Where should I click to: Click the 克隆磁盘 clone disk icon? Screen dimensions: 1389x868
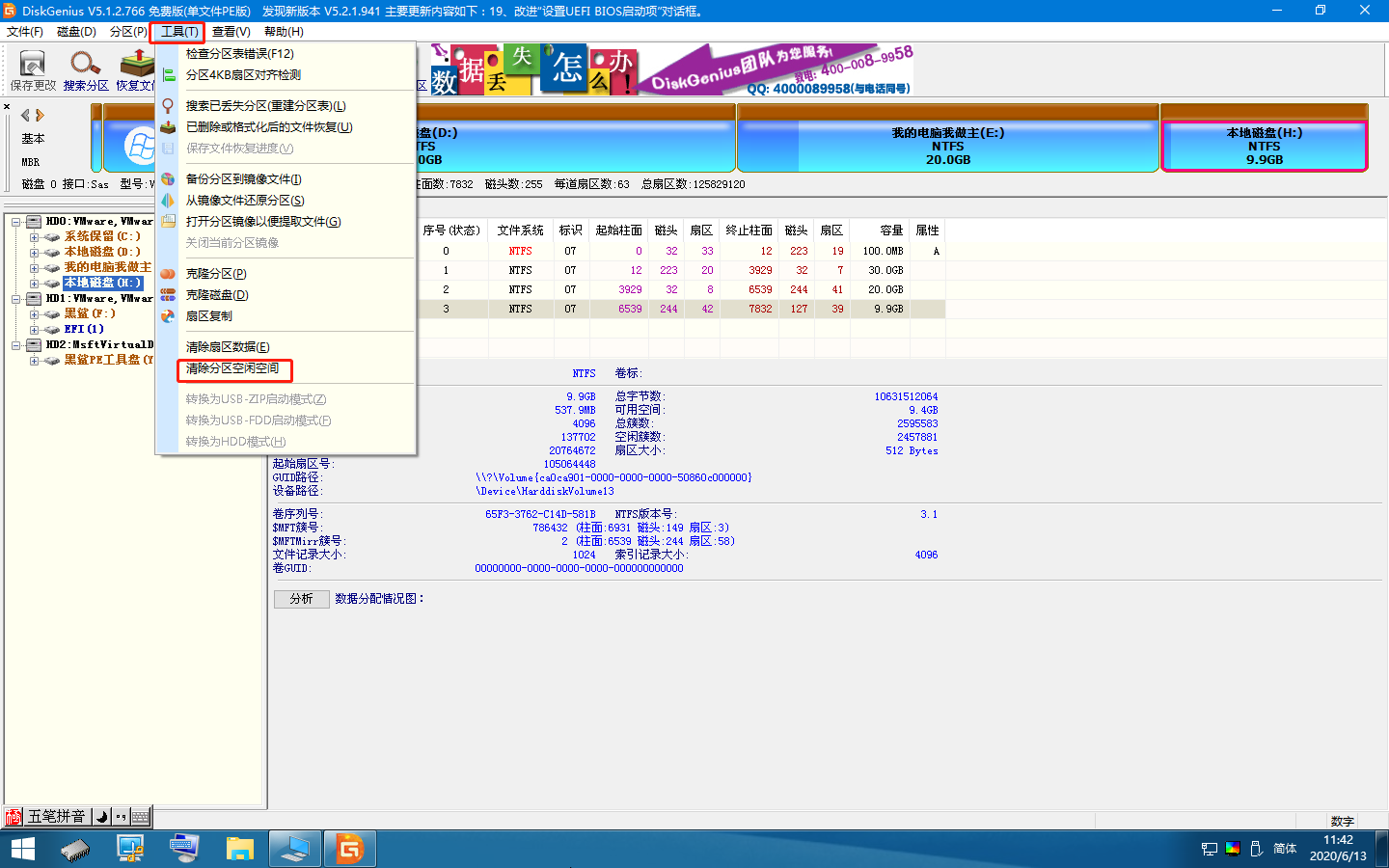[x=169, y=295]
